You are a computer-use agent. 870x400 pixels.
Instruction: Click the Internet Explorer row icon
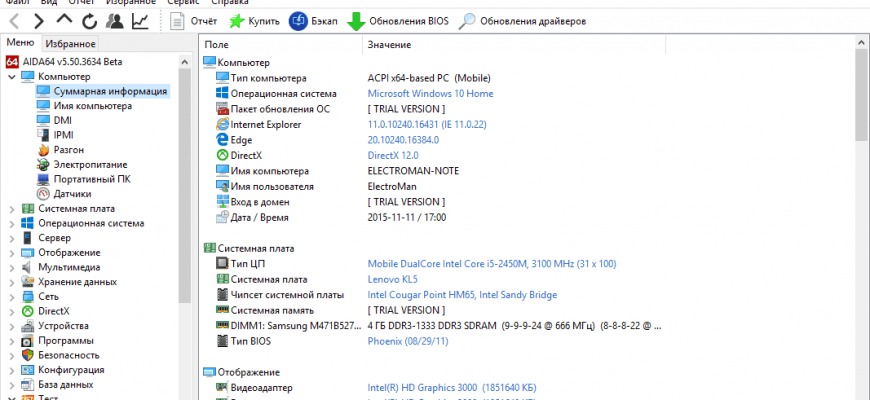click(222, 124)
